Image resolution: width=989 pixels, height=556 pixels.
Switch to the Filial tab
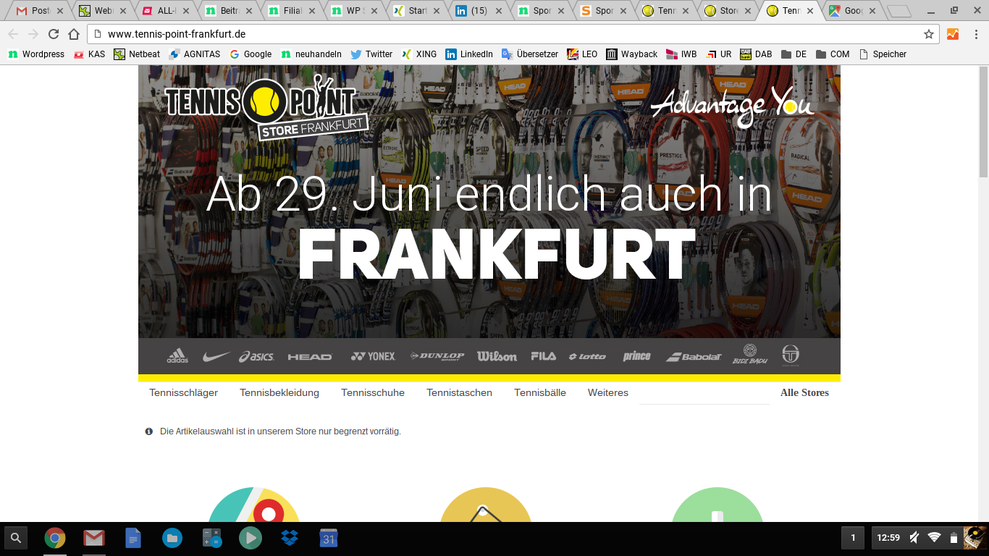coord(291,11)
